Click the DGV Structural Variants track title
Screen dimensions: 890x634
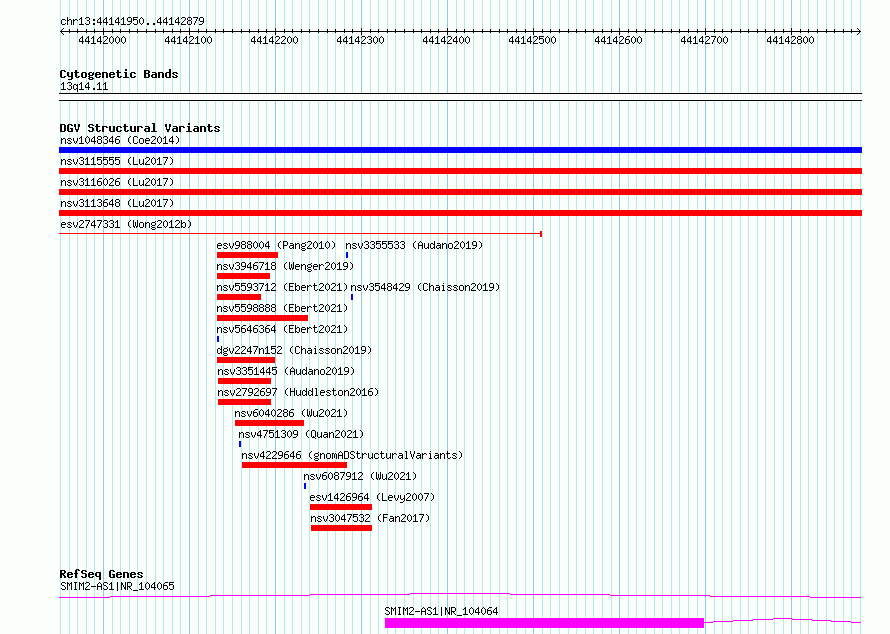click(x=140, y=128)
